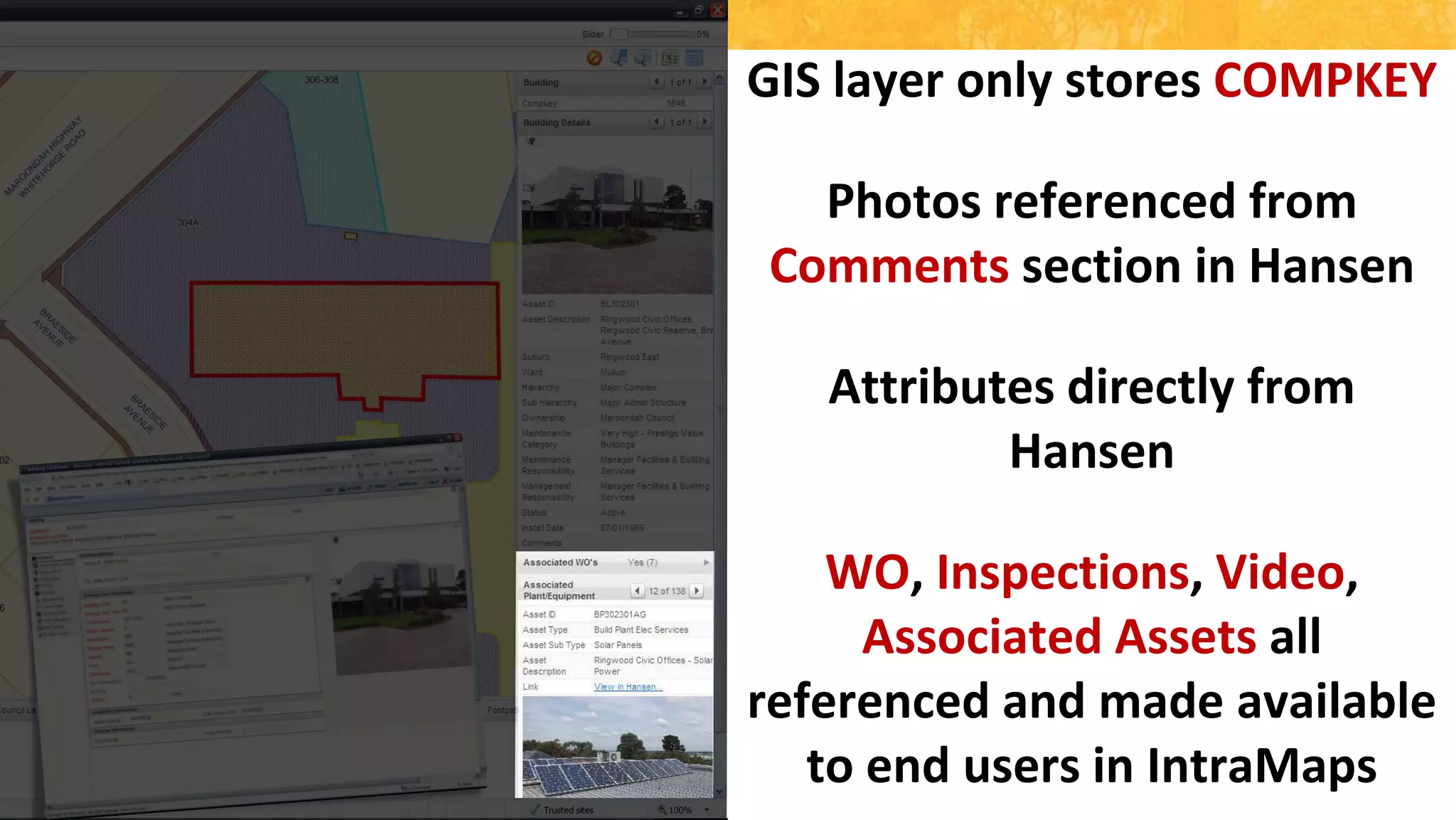This screenshot has width=1456, height=820.
Task: Click the Solar Panels sub type value
Action: [x=618, y=645]
